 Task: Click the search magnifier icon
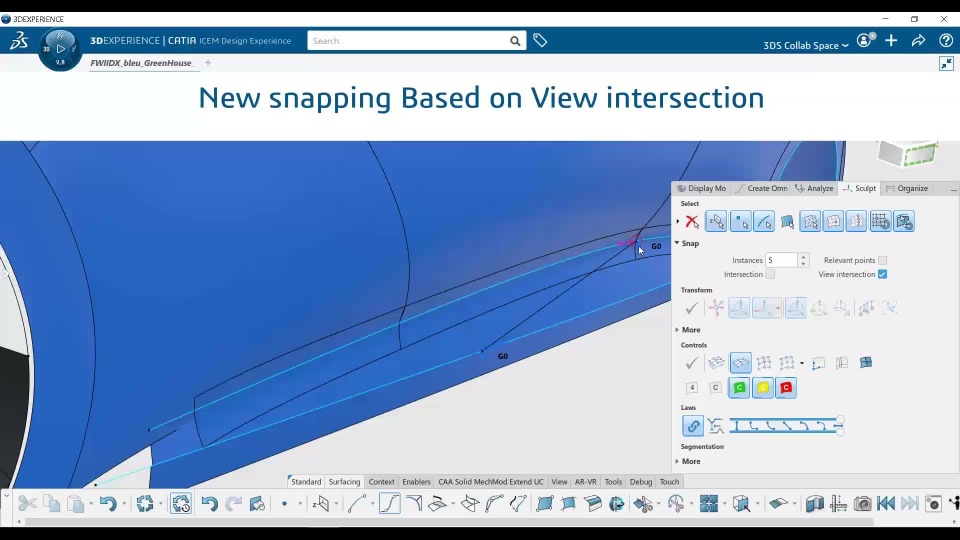[515, 41]
